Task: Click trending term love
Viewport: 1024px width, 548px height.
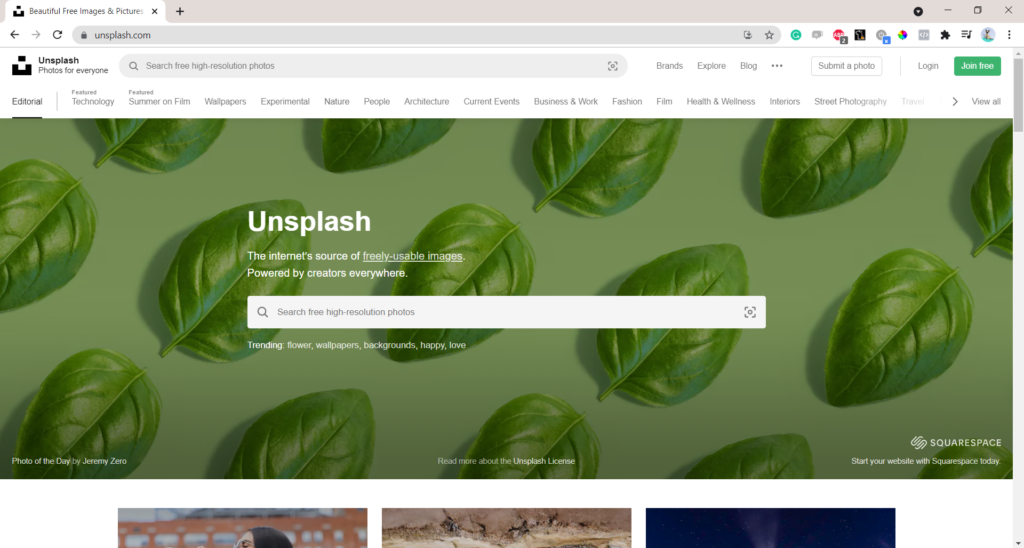Action: click(x=457, y=345)
